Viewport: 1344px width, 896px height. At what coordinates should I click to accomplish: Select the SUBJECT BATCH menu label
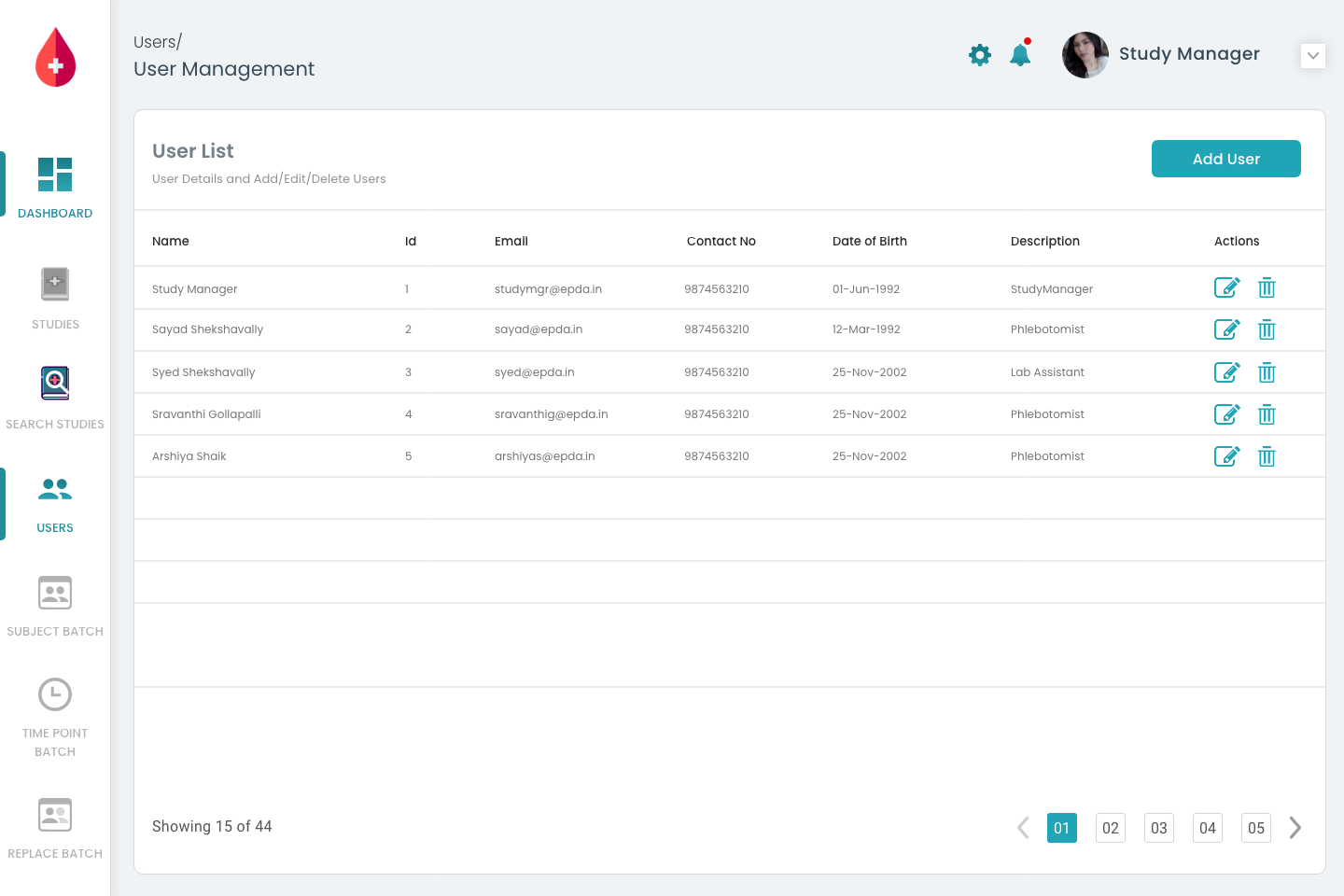pyautogui.click(x=55, y=632)
